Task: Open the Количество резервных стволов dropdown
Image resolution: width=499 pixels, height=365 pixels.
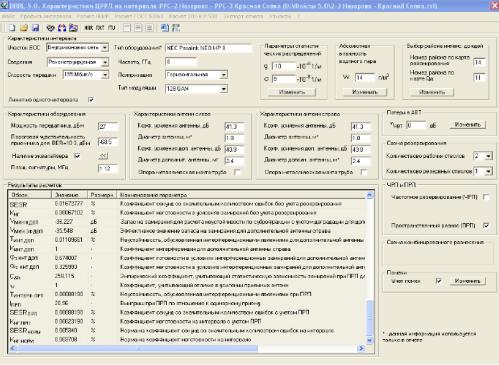Action: tap(488, 171)
